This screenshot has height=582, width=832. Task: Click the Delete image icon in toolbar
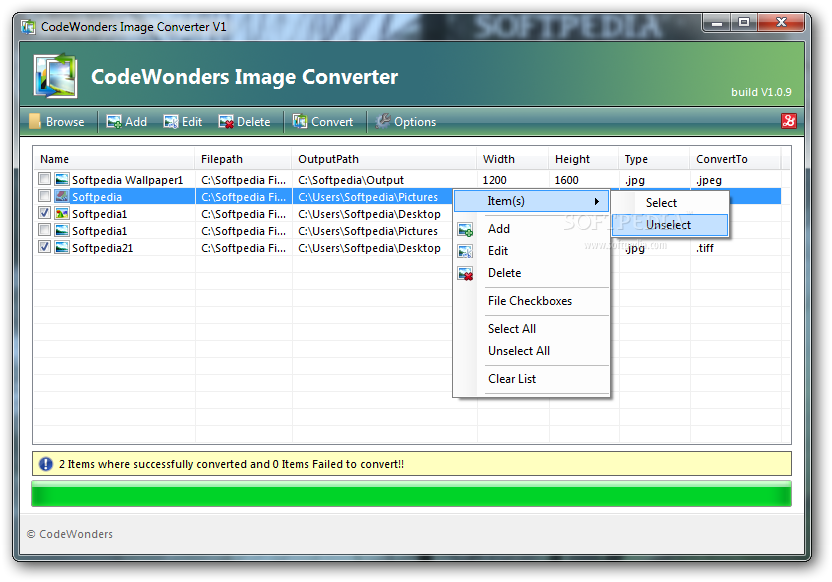pos(226,122)
